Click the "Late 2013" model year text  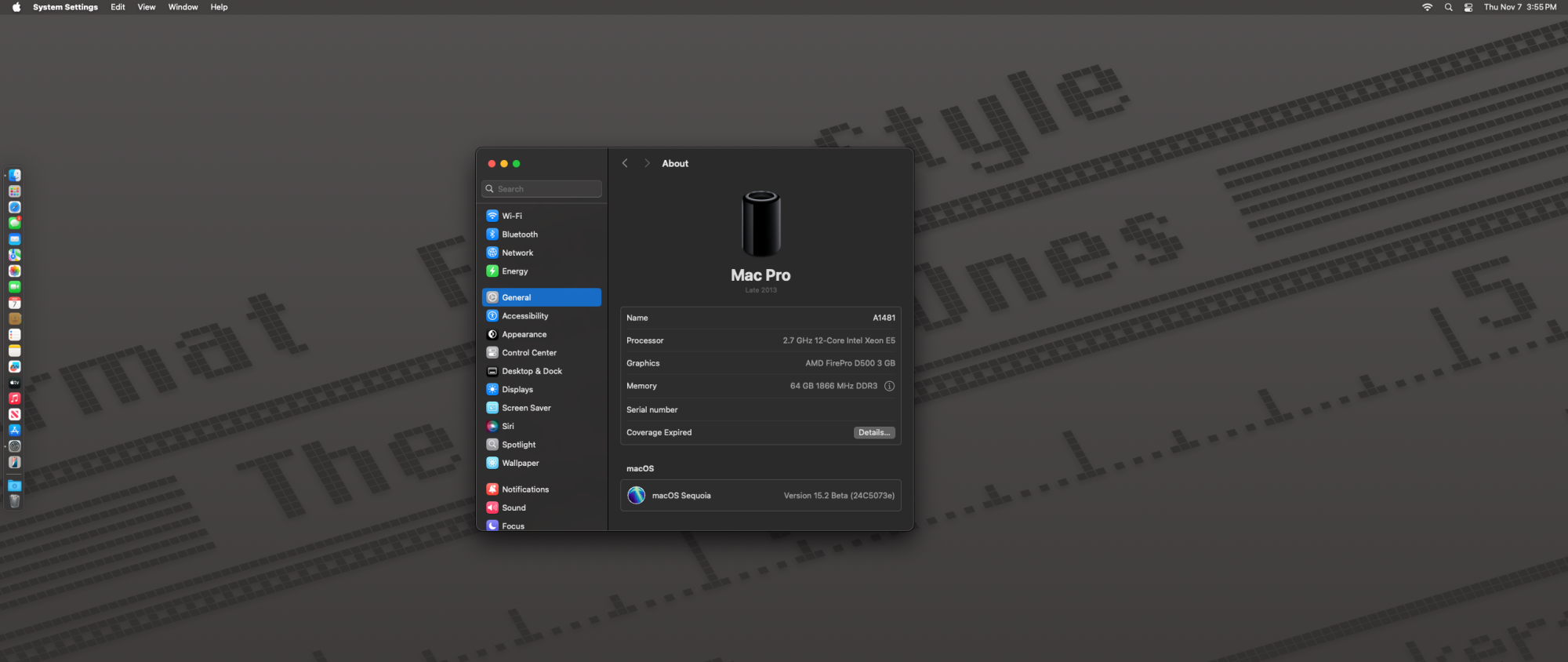pyautogui.click(x=761, y=290)
